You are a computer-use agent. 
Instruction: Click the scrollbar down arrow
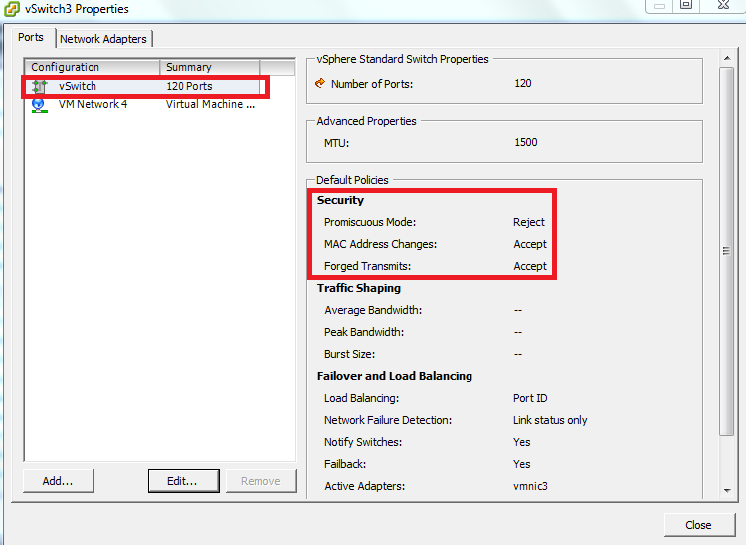727,490
